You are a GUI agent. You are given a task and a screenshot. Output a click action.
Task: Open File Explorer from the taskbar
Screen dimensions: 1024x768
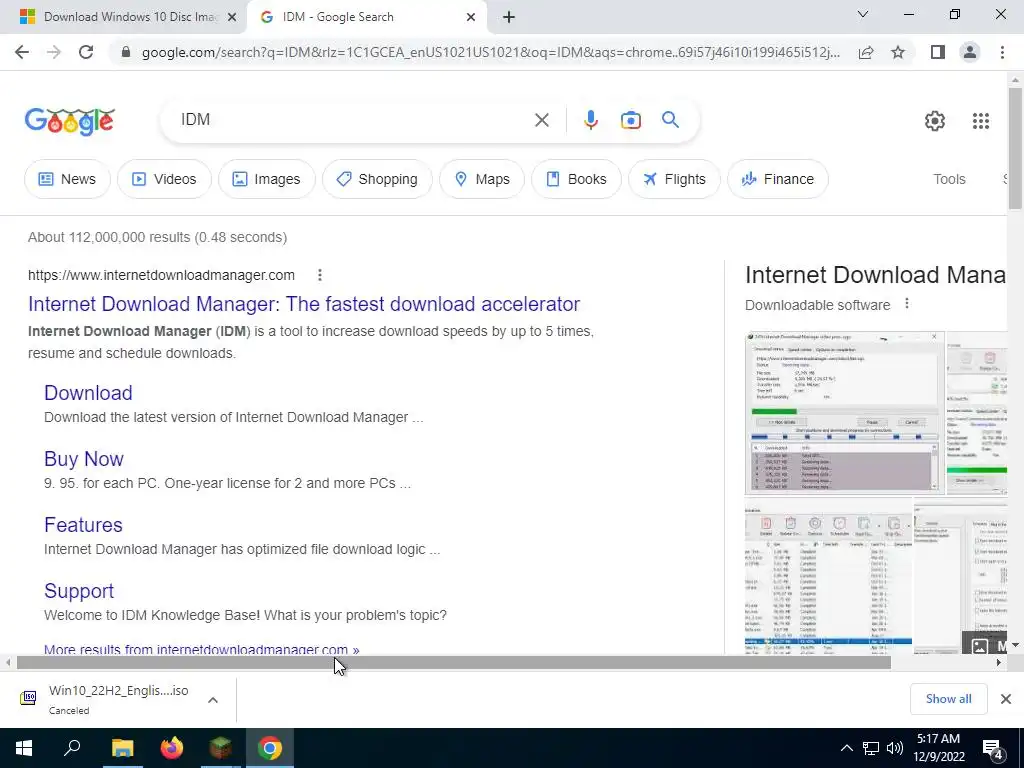[x=122, y=748]
